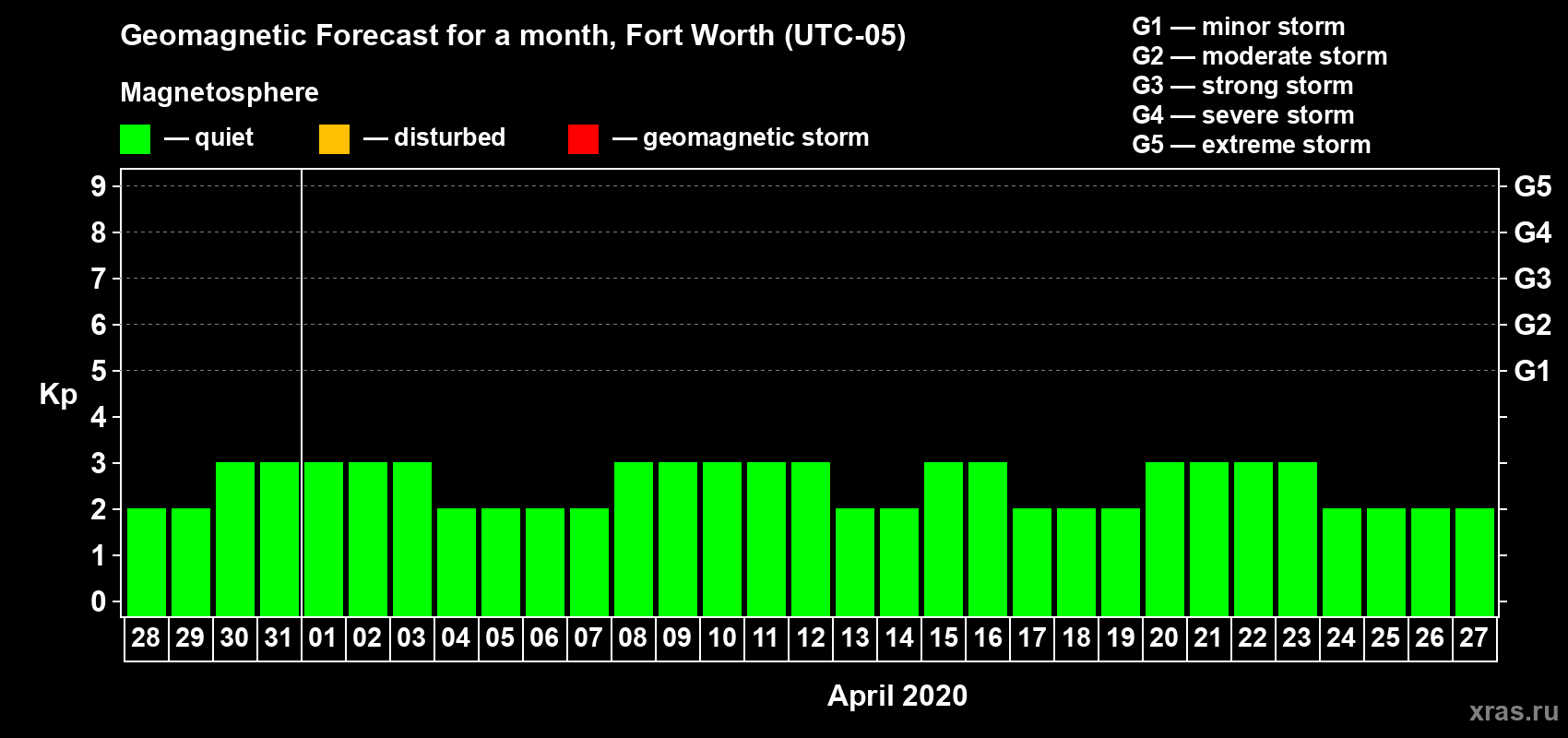1568x738 pixels.
Task: Click the date cell 22
Action: click(x=1253, y=638)
